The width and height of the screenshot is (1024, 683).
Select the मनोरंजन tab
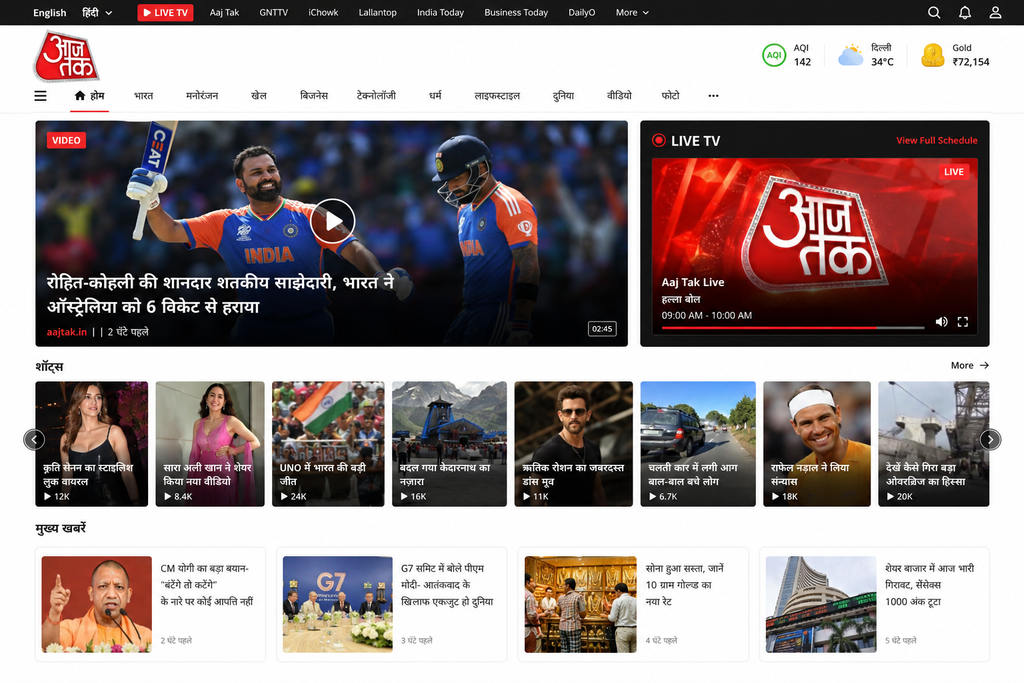[202, 96]
